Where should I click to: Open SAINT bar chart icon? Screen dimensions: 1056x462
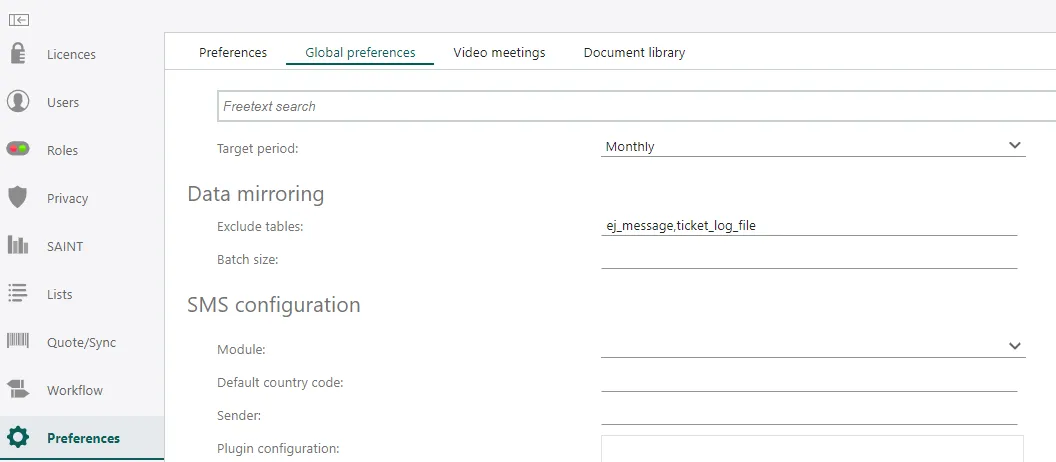pos(18,246)
